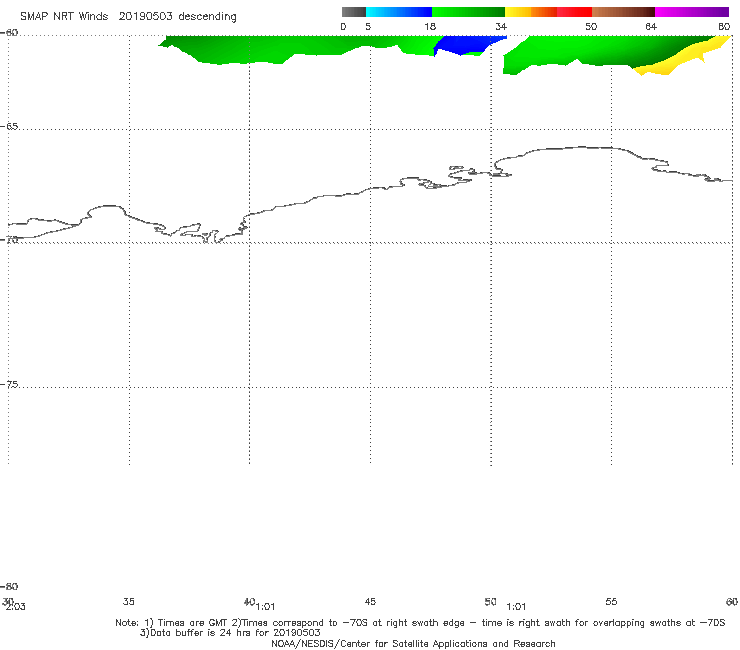Click the date '20190503' in the title
Image resolution: width=740 pixels, height=650 pixels.
(145, 16)
